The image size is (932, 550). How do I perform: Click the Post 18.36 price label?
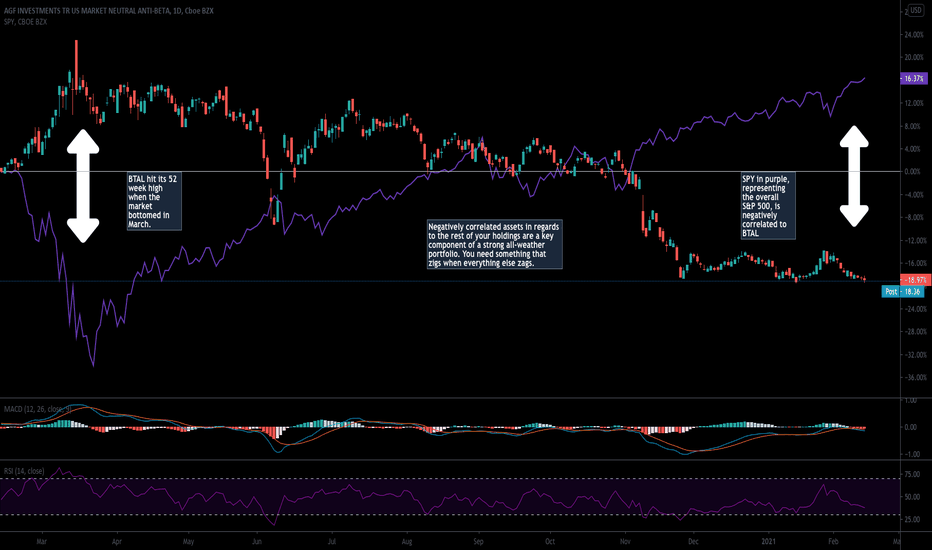coord(903,291)
